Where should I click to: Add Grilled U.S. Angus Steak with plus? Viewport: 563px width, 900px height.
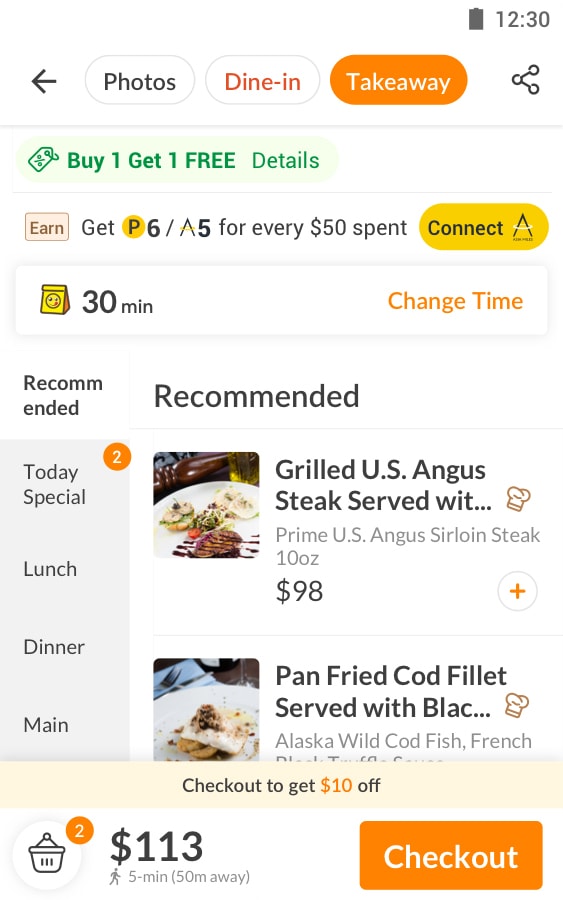coord(517,591)
